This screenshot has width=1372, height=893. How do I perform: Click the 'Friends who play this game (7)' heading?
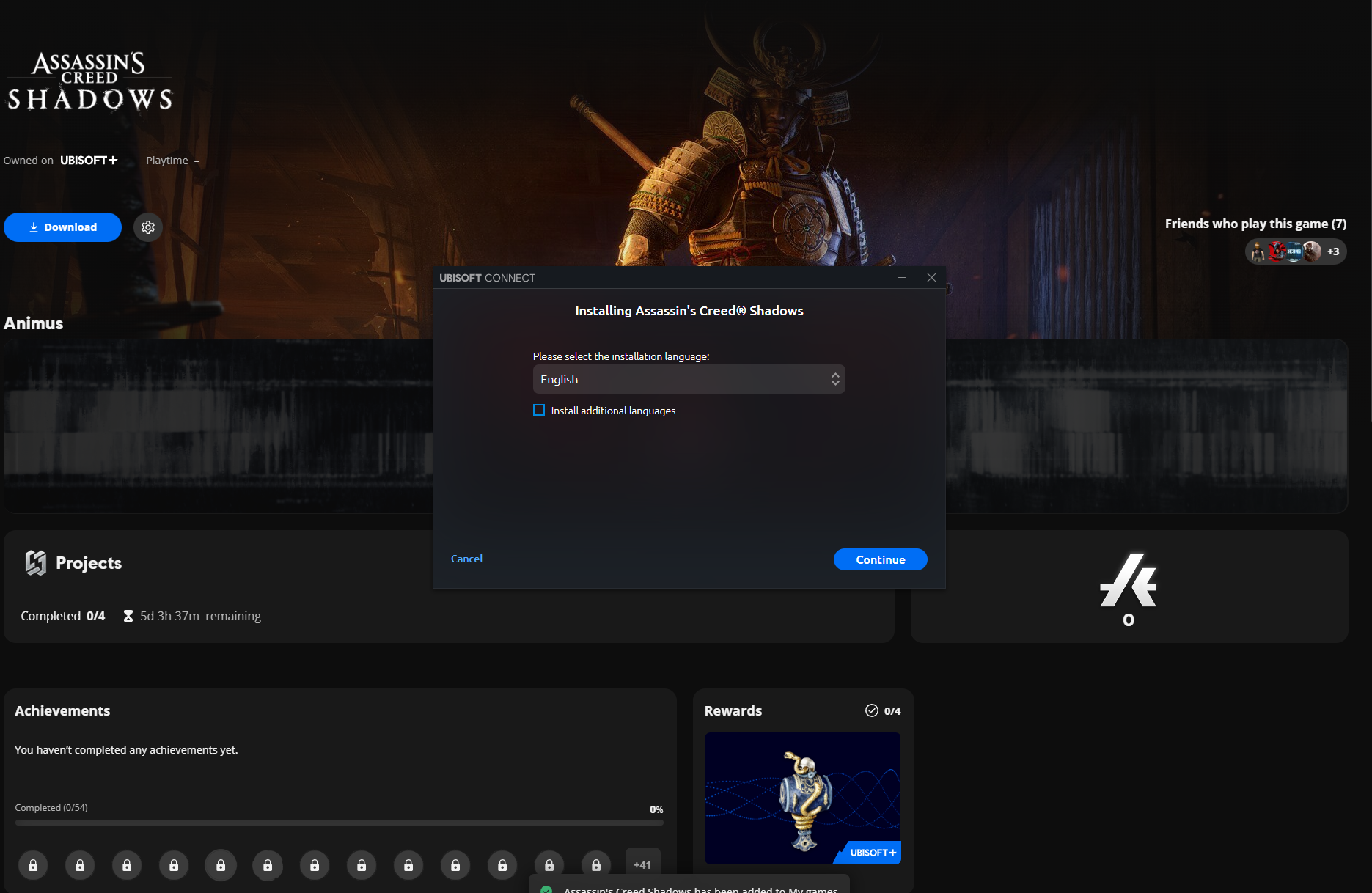[1255, 224]
